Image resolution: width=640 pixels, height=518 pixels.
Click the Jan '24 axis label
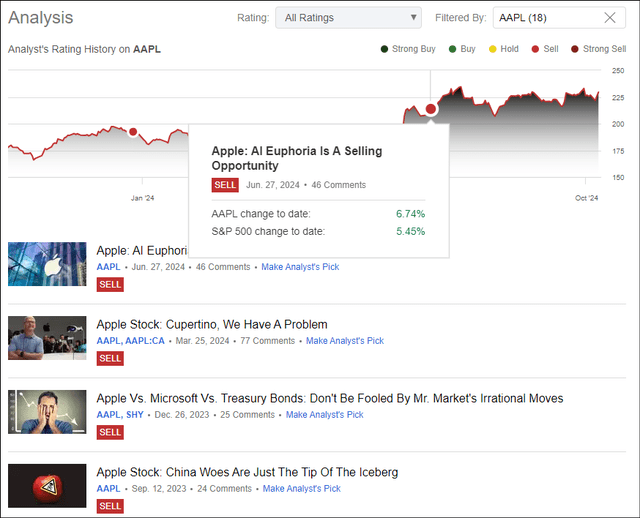(142, 198)
